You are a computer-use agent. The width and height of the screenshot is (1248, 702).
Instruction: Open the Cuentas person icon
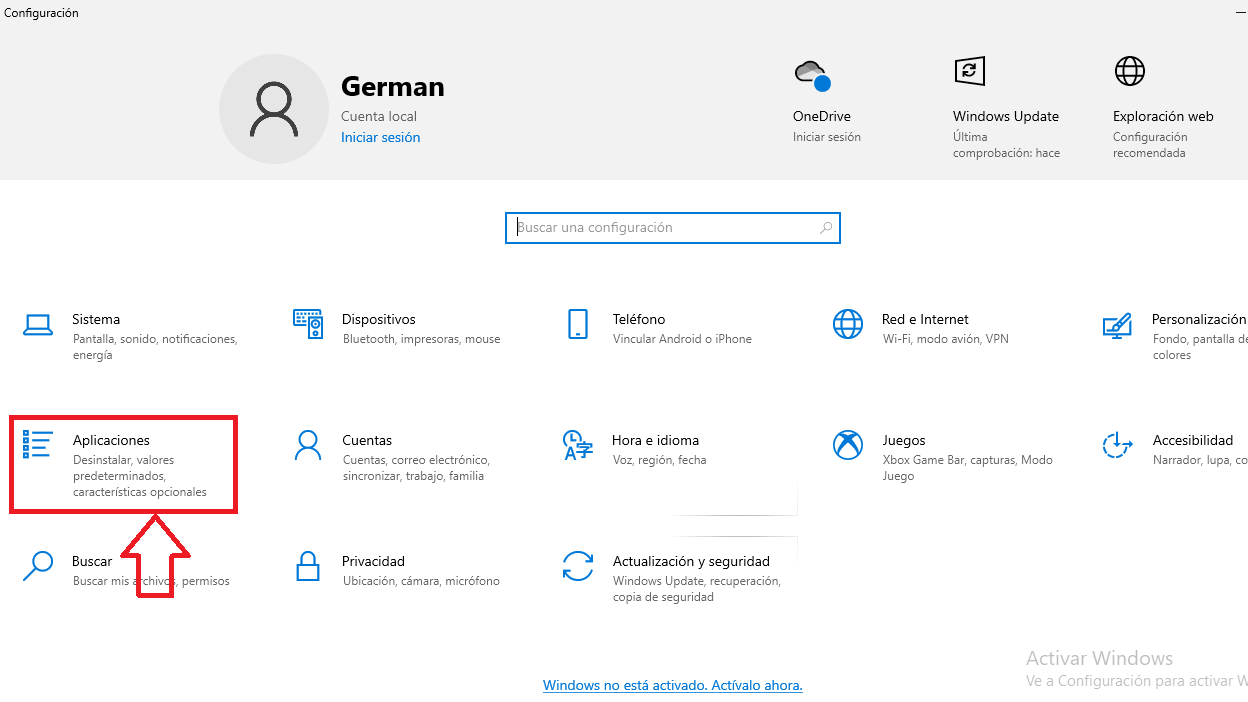[x=308, y=445]
